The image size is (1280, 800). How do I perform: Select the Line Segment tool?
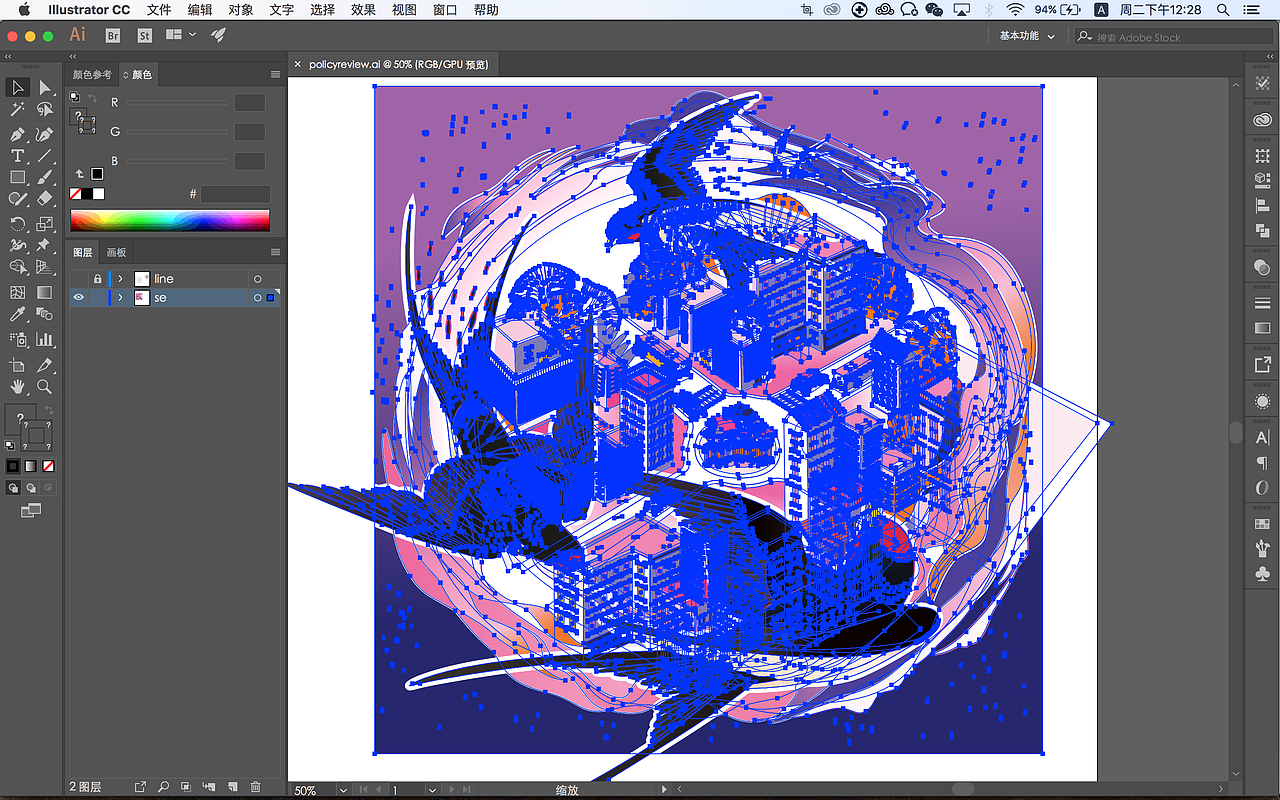tap(45, 156)
